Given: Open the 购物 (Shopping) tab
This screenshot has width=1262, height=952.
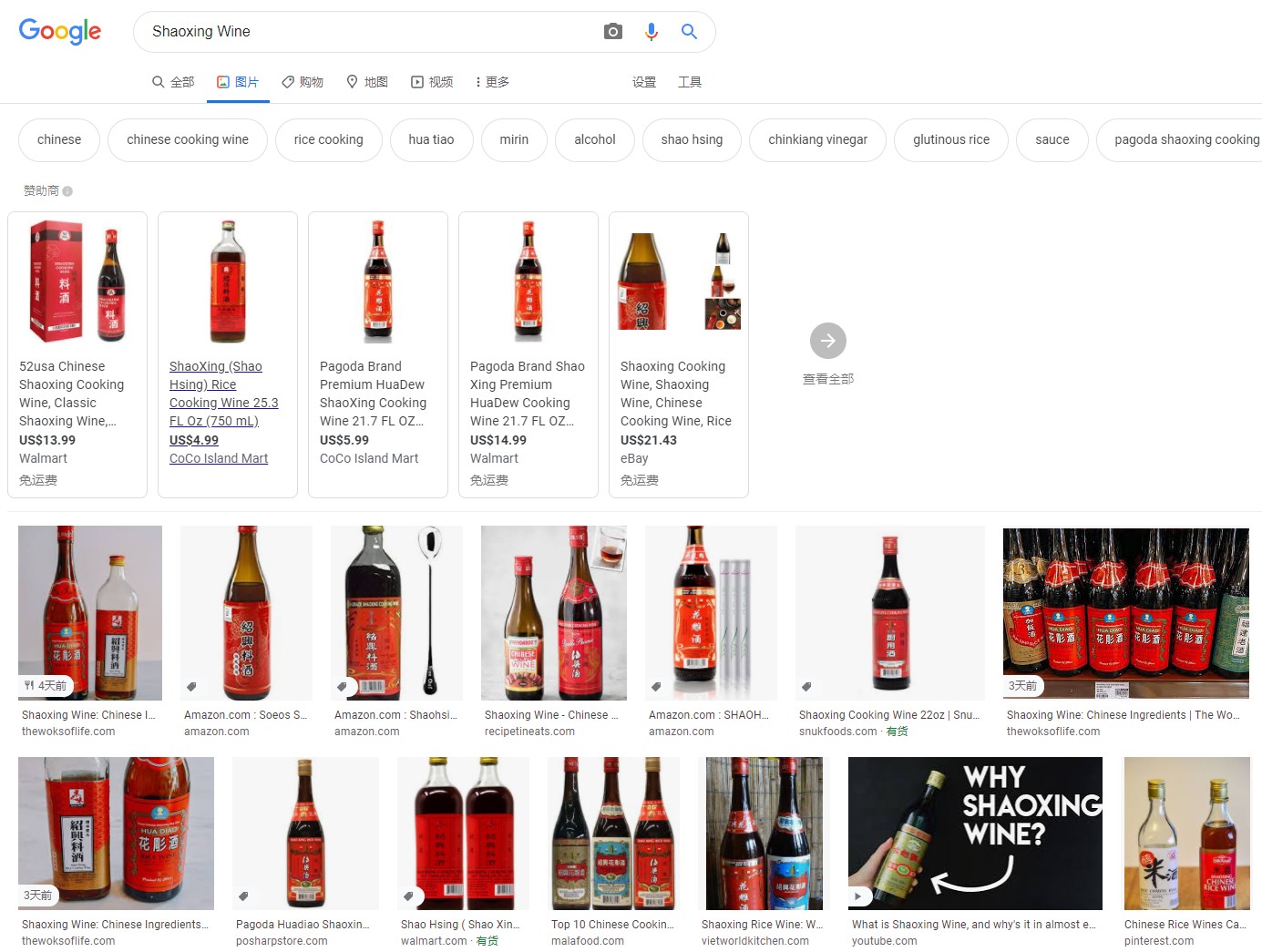Looking at the screenshot, I should [303, 82].
